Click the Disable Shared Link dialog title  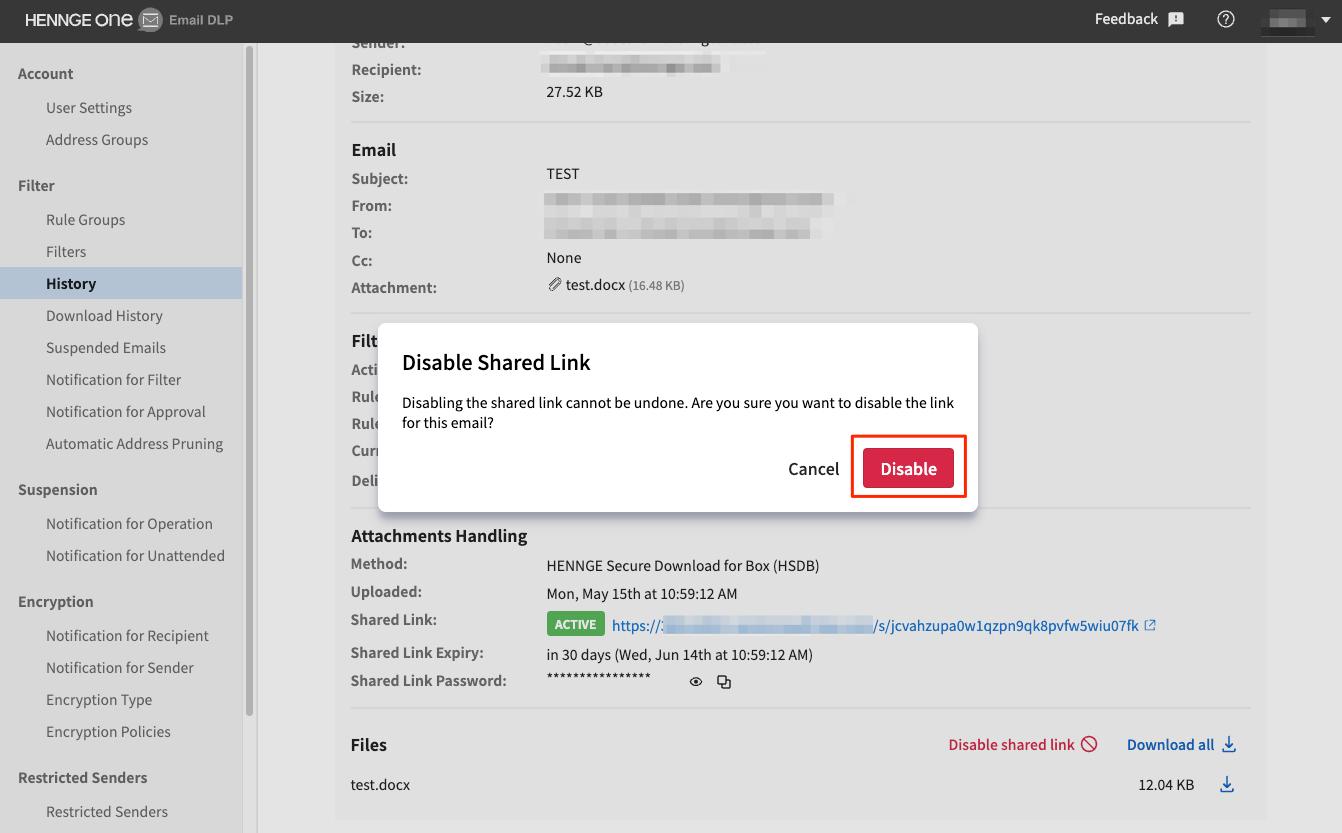[x=496, y=362]
